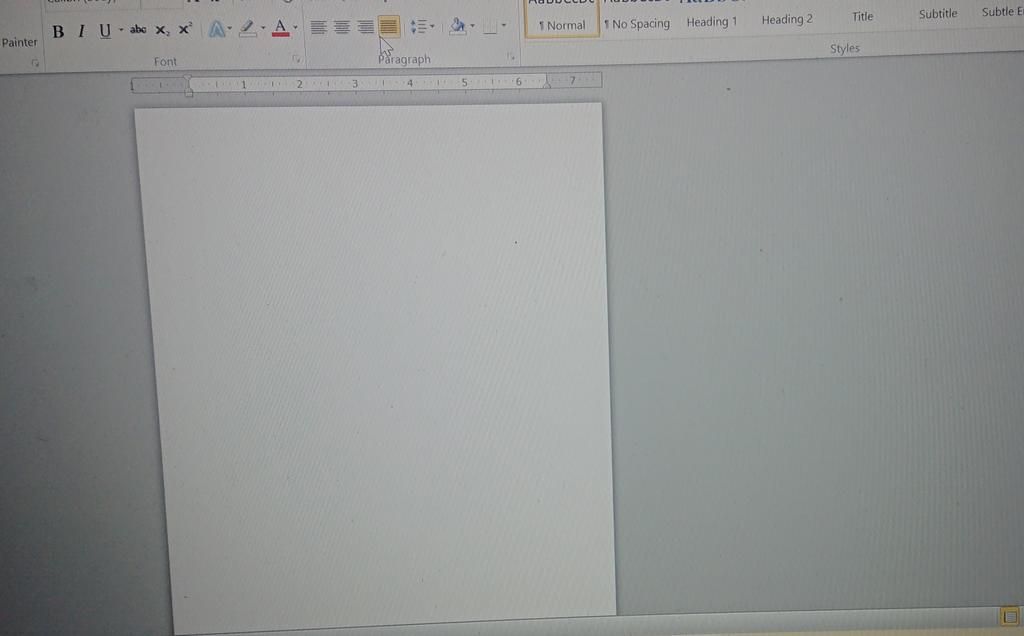Open highlight color dropdown arrow
This screenshot has height=636, width=1024.
pyautogui.click(x=263, y=27)
